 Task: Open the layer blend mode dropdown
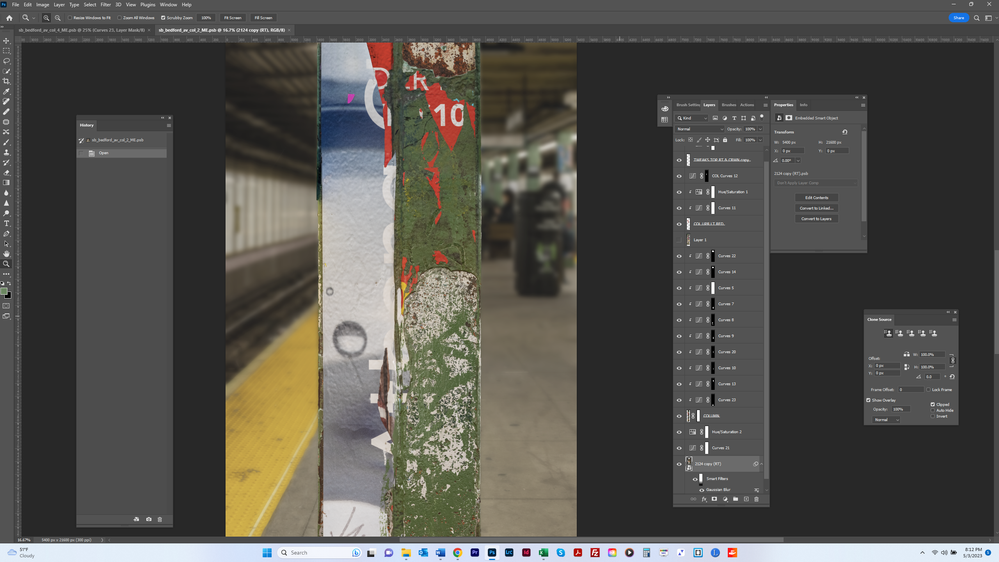coord(698,129)
